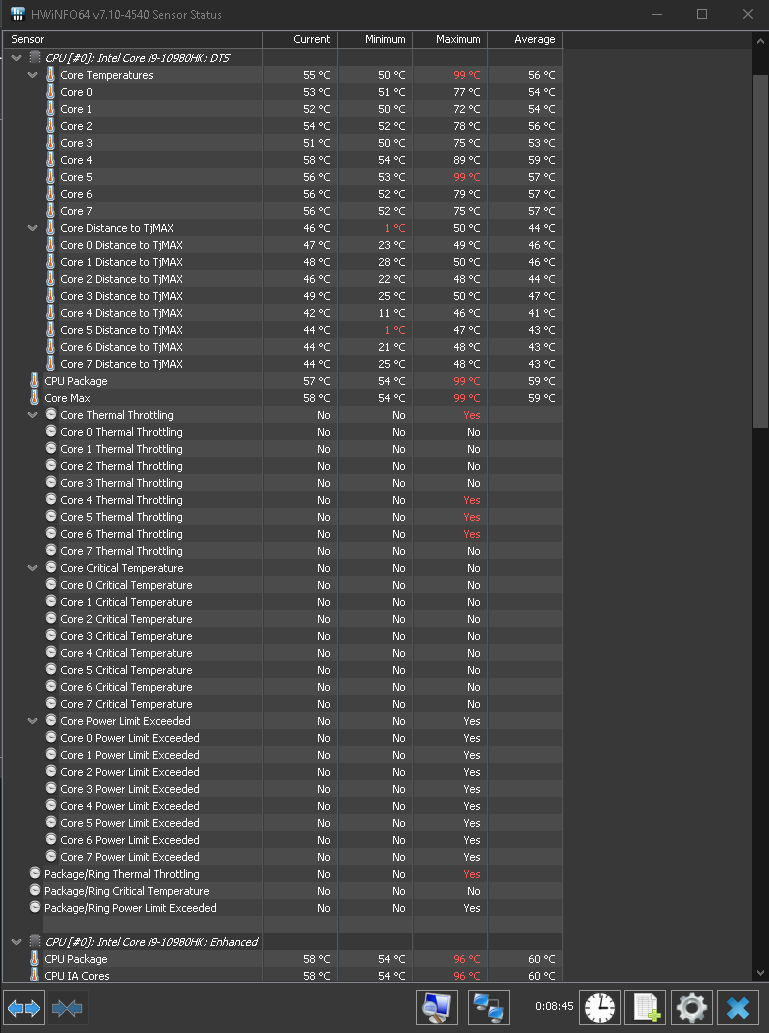769x1033 pixels.
Task: Collapse the Core Thermal Throttling group
Action: [32, 415]
